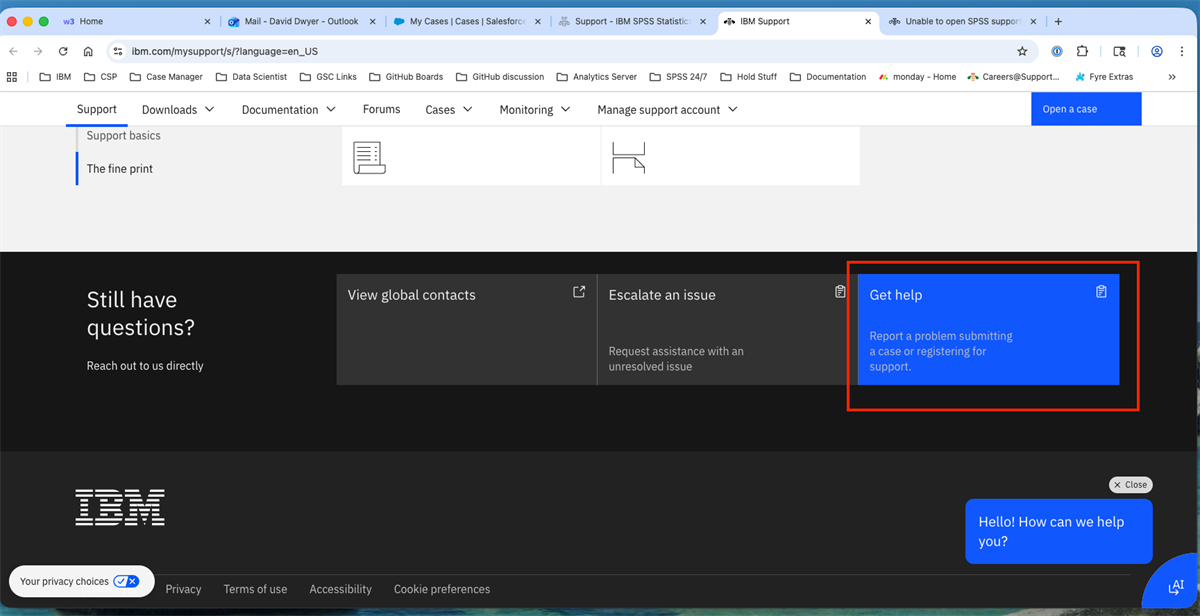Expand the Downloads dropdown menu
This screenshot has width=1200, height=616.
coord(178,110)
